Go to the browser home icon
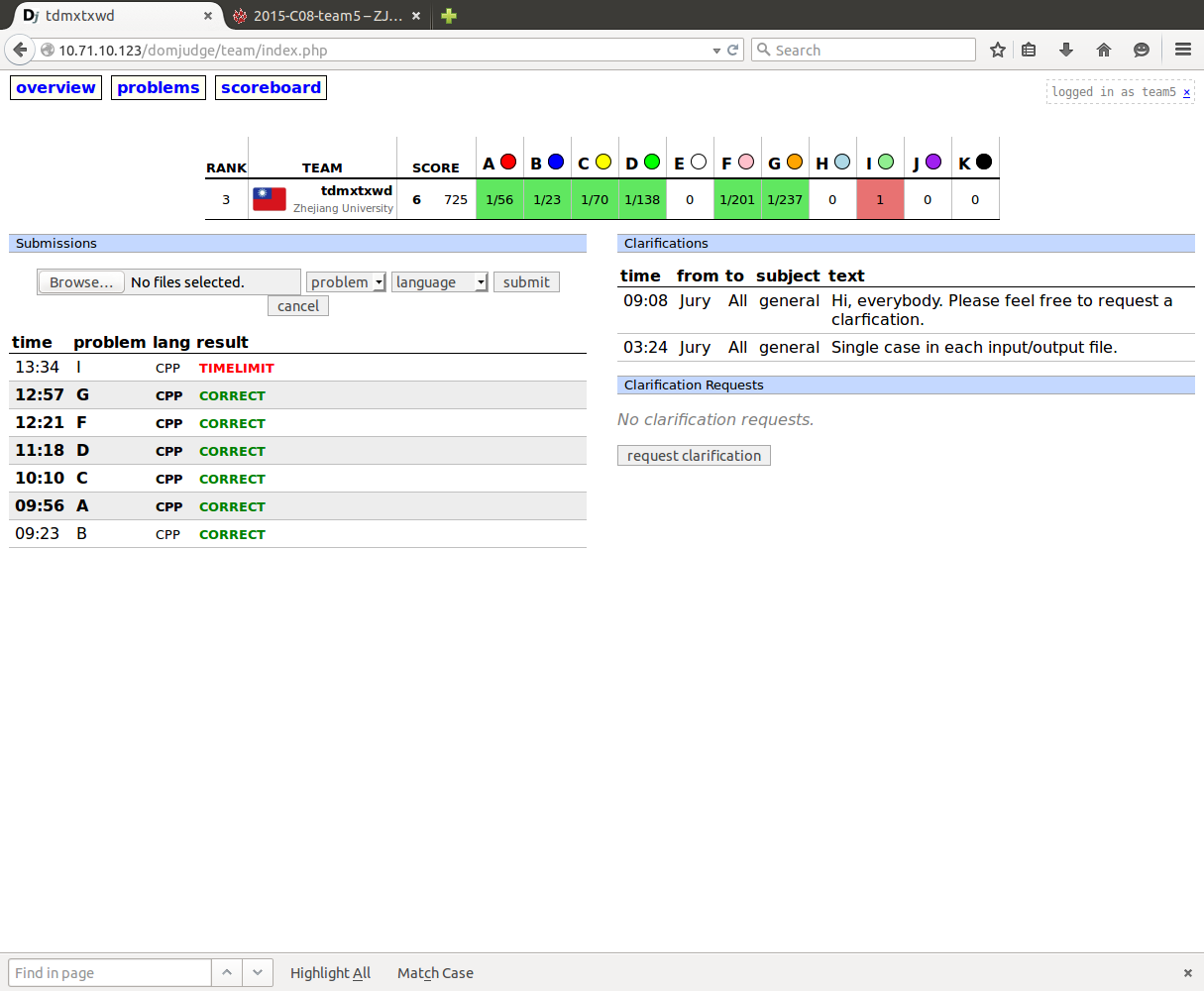 click(1104, 50)
